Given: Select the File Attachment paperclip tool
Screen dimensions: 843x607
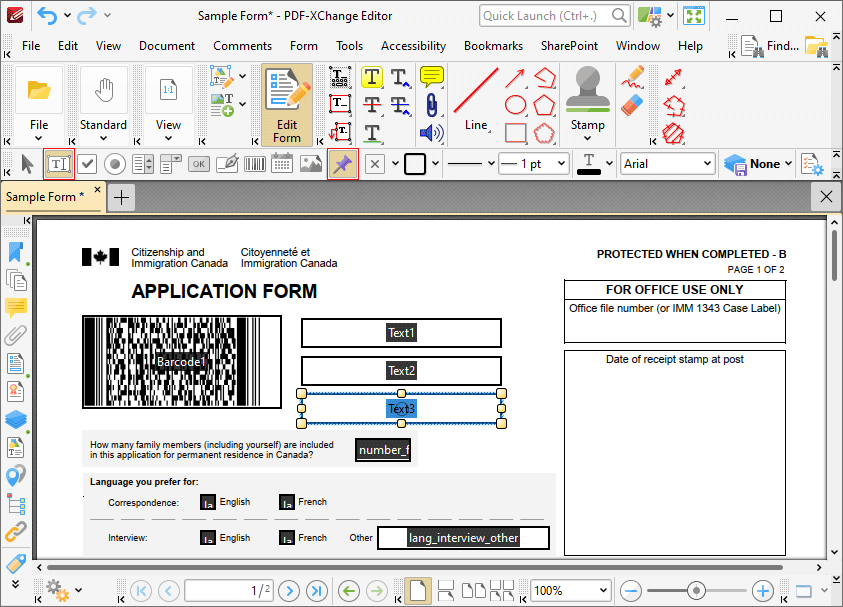Looking at the screenshot, I should click(x=431, y=105).
